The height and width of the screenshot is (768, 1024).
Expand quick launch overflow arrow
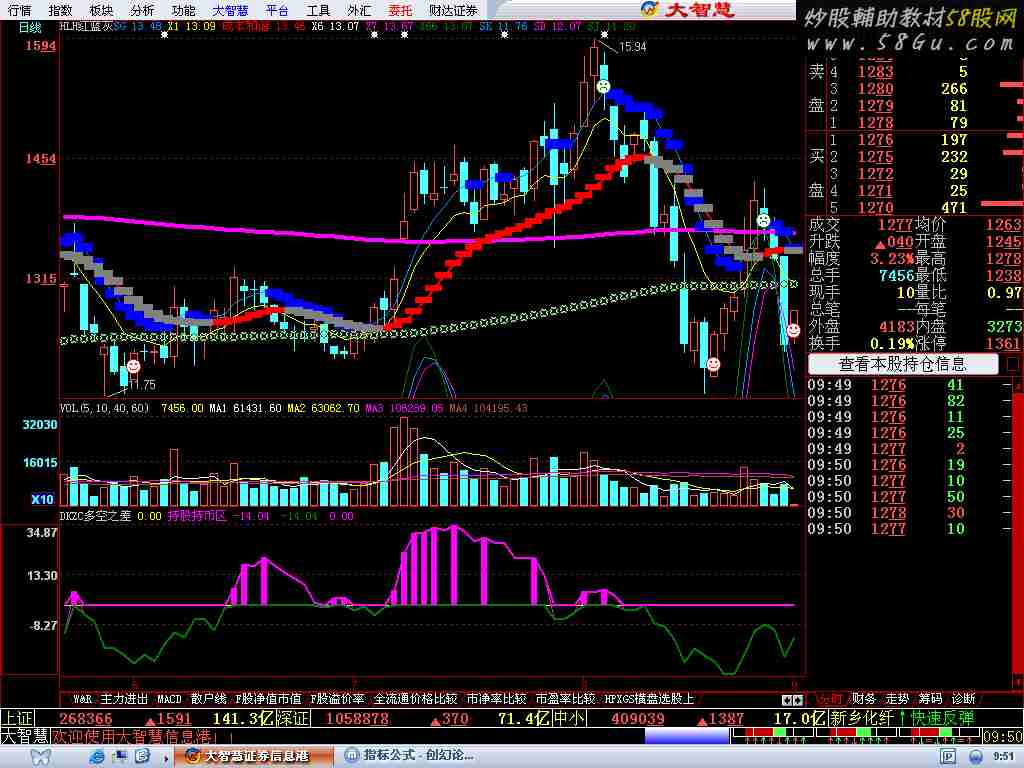(x=166, y=758)
